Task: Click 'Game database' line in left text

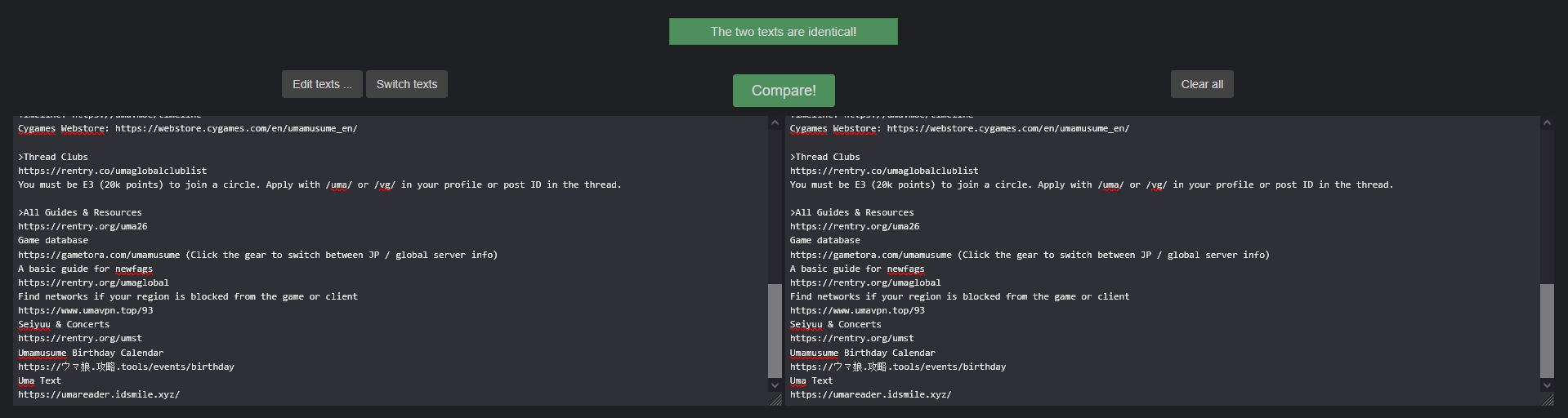Action: pyautogui.click(x=53, y=240)
